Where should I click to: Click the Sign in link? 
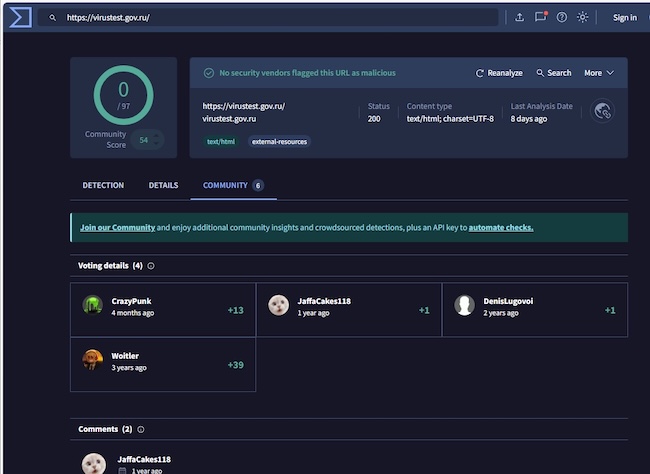(x=624, y=17)
